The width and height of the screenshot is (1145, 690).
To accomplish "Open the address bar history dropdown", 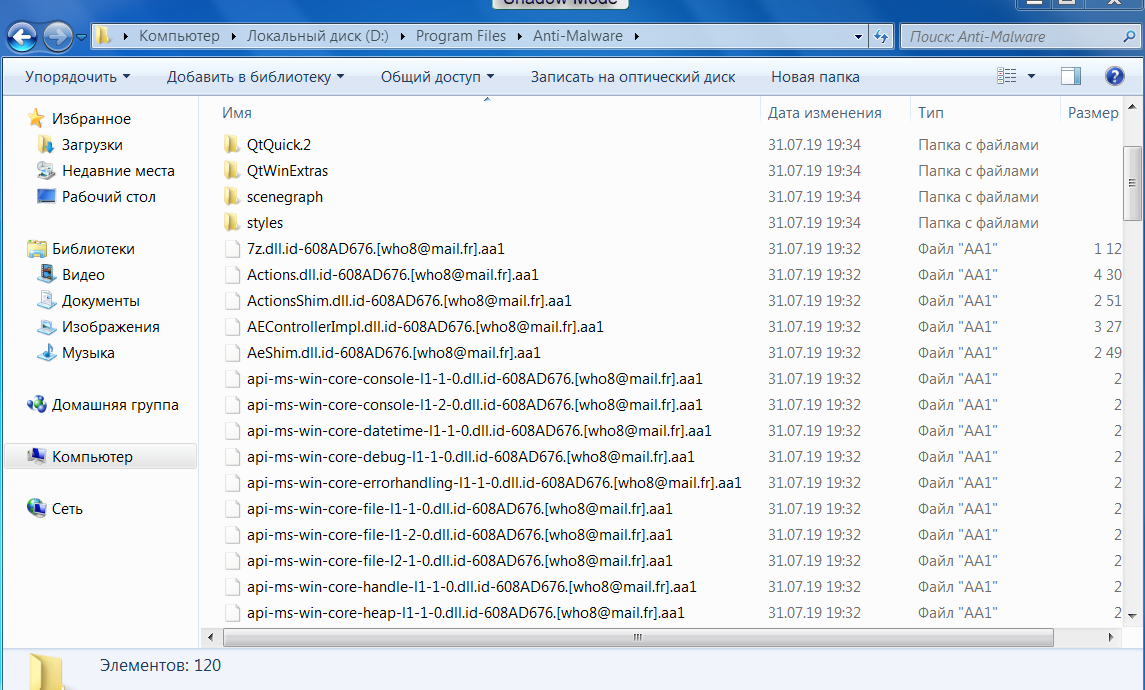I will pos(858,37).
